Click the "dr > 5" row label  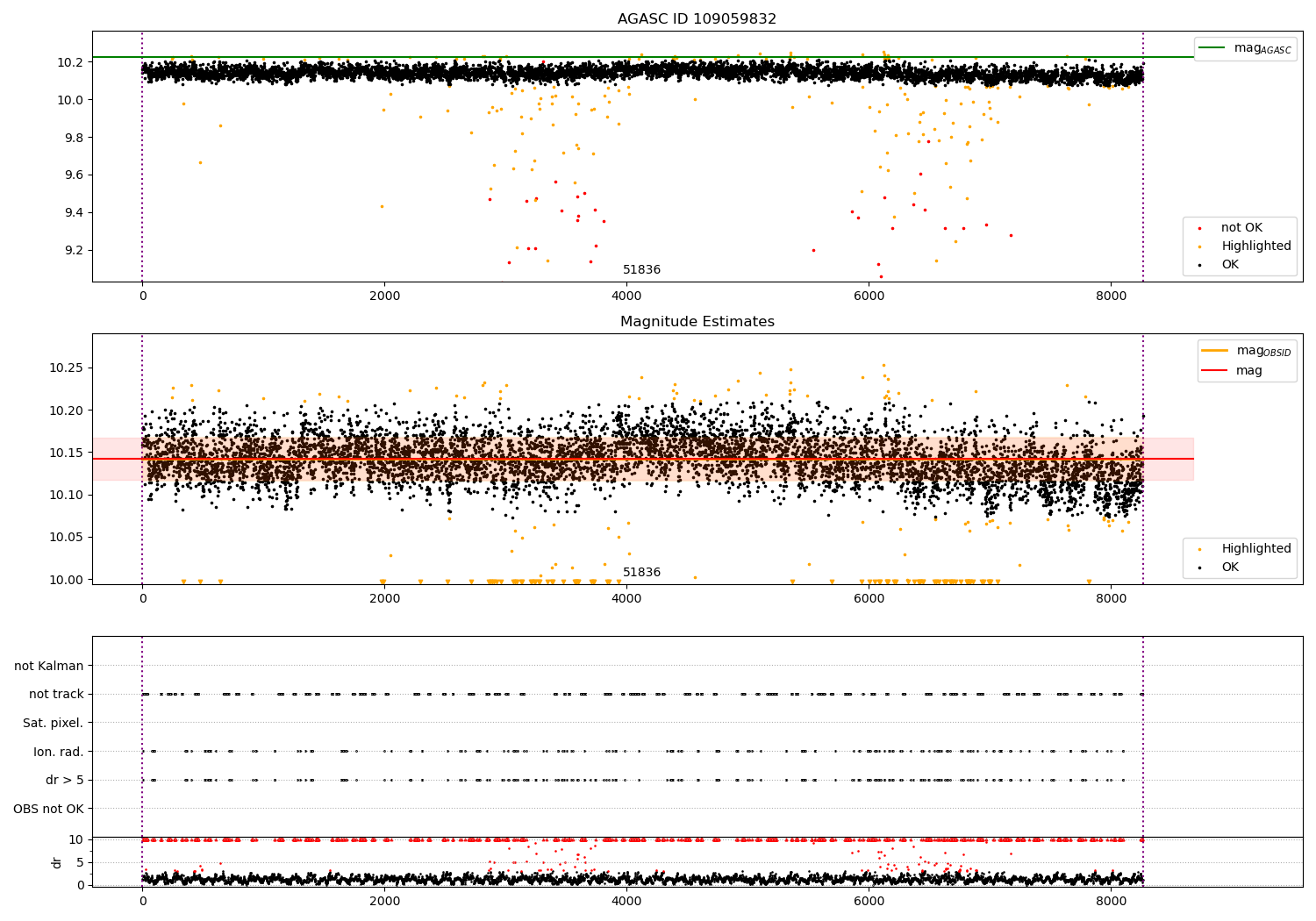pyautogui.click(x=65, y=780)
